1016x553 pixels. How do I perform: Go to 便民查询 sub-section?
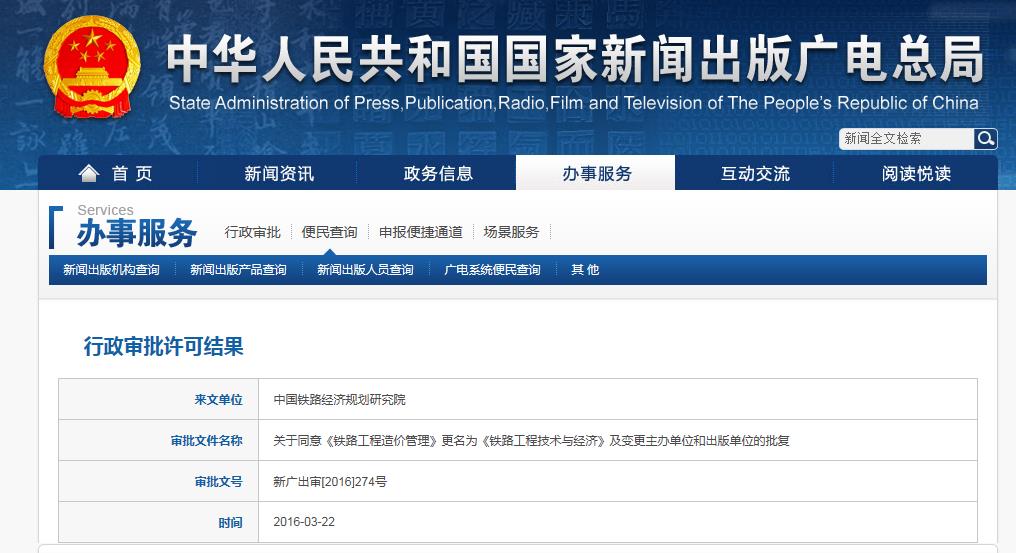tap(329, 232)
